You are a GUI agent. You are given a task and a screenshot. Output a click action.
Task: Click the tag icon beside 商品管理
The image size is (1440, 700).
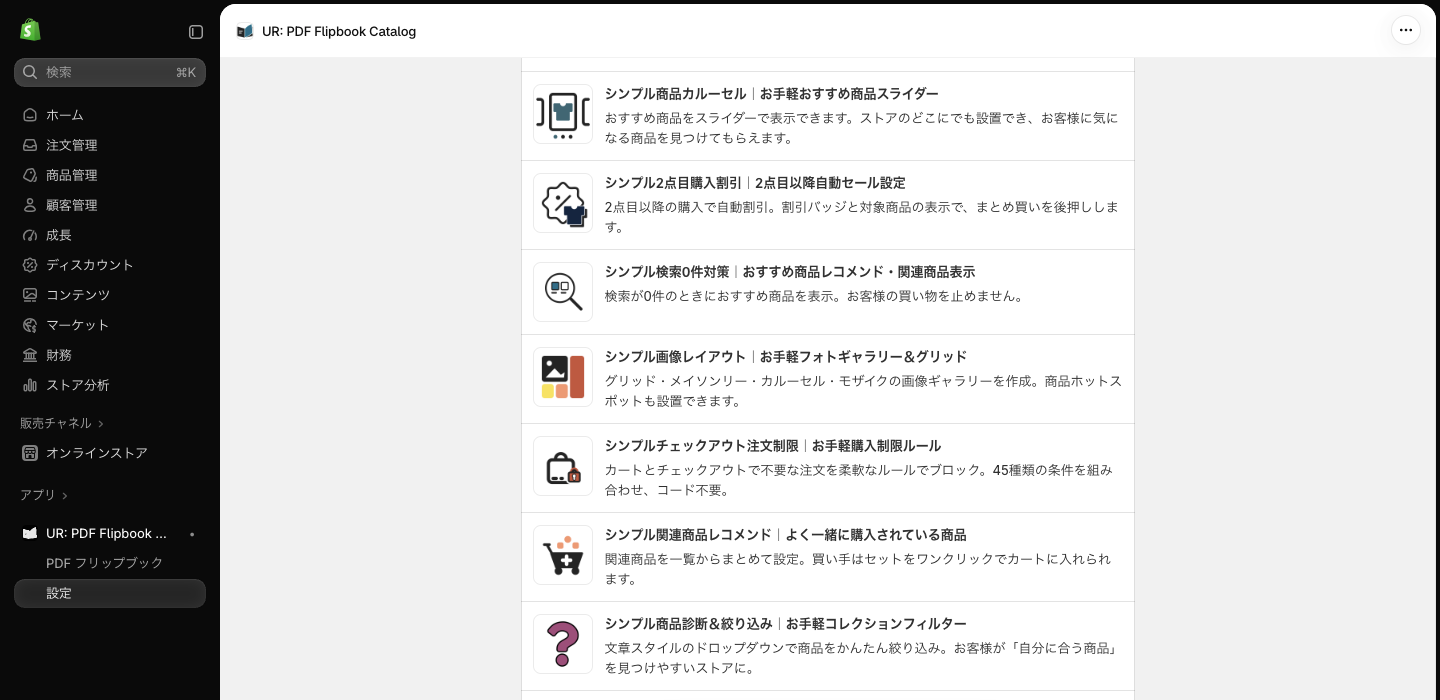30,175
